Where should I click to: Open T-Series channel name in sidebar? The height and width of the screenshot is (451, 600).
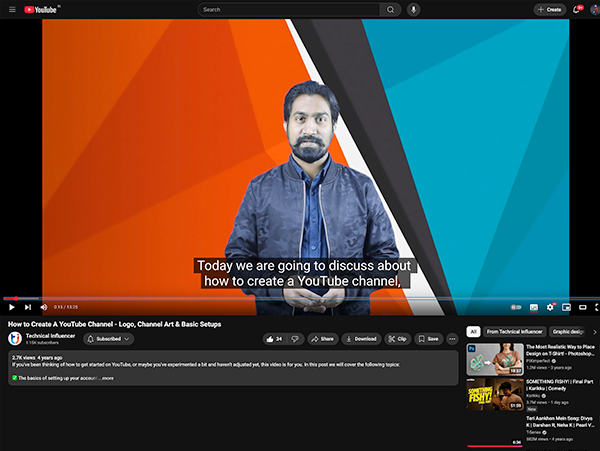(x=533, y=432)
